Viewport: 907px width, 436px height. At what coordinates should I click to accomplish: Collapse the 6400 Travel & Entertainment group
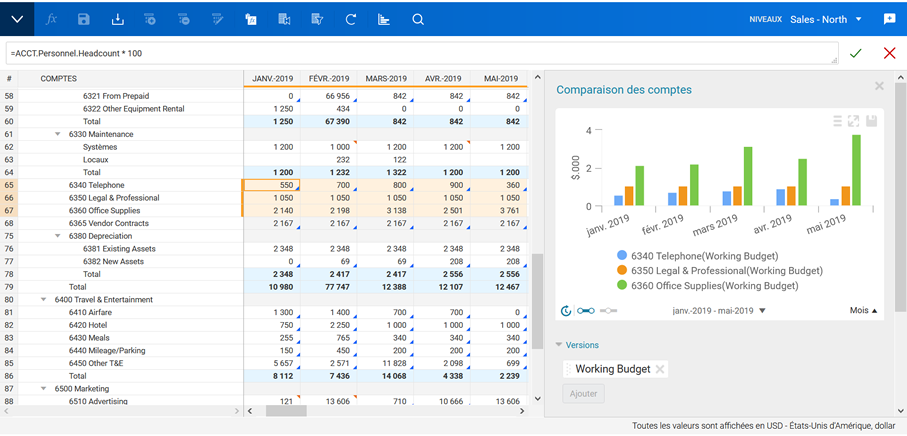44,299
